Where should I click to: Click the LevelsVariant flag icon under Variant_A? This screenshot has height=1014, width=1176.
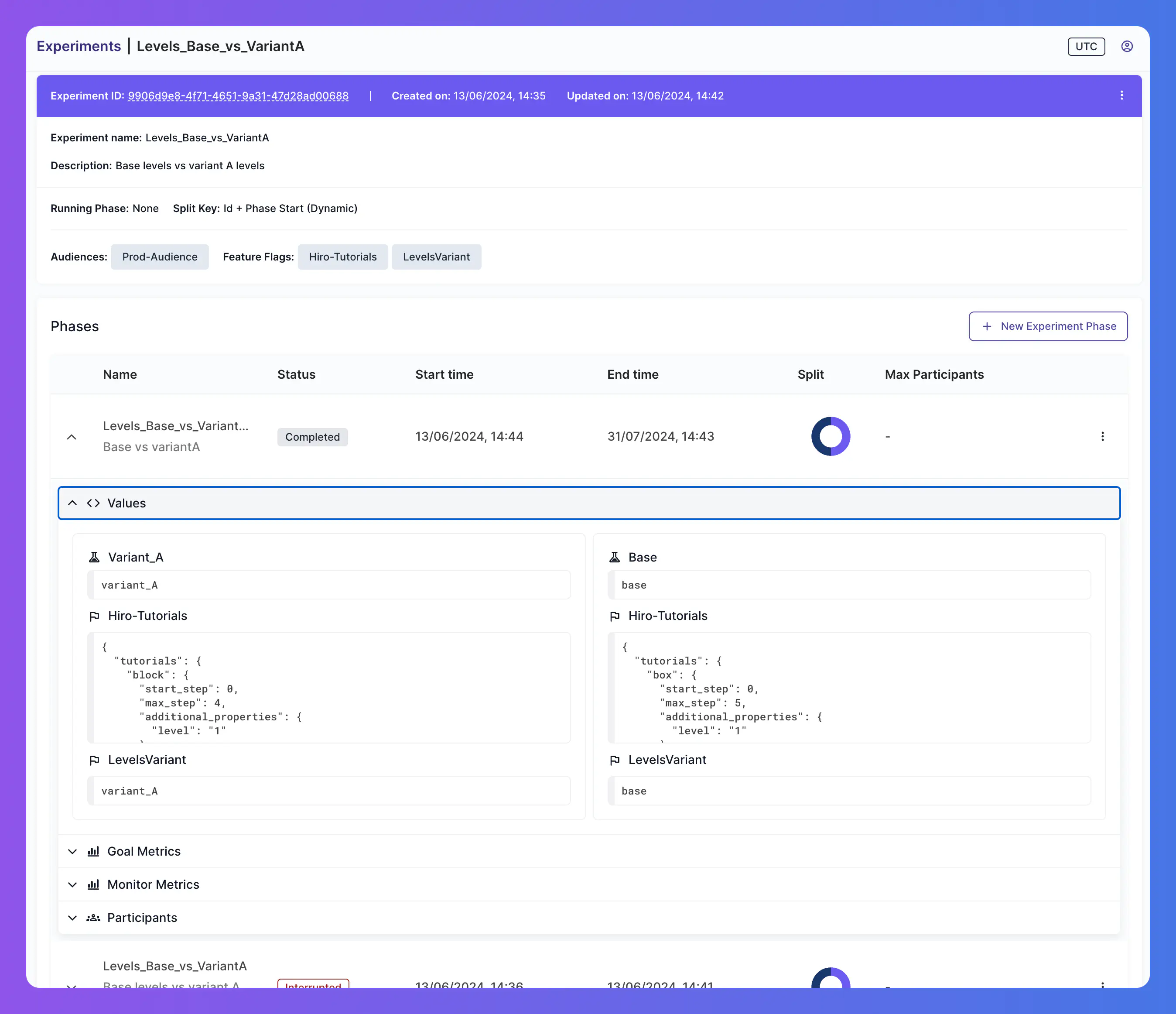pyautogui.click(x=94, y=760)
